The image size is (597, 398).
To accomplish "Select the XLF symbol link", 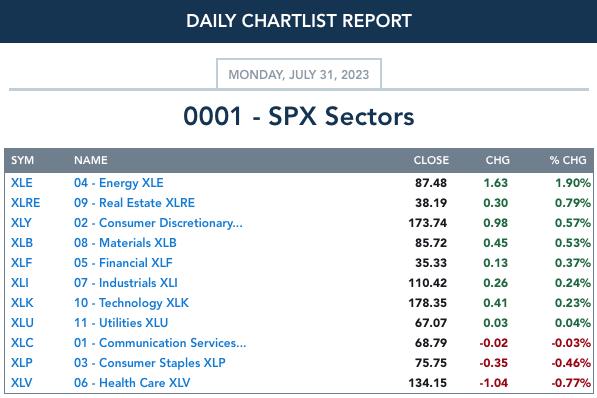I will [21, 263].
